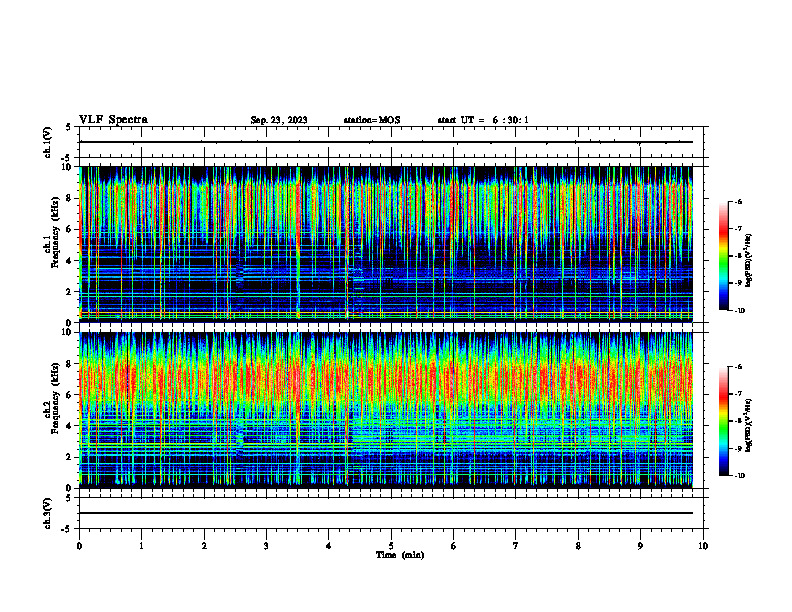The height and width of the screenshot is (612, 792).
Task: Click the "ch.1(V)" axis label
Action: (x=48, y=142)
